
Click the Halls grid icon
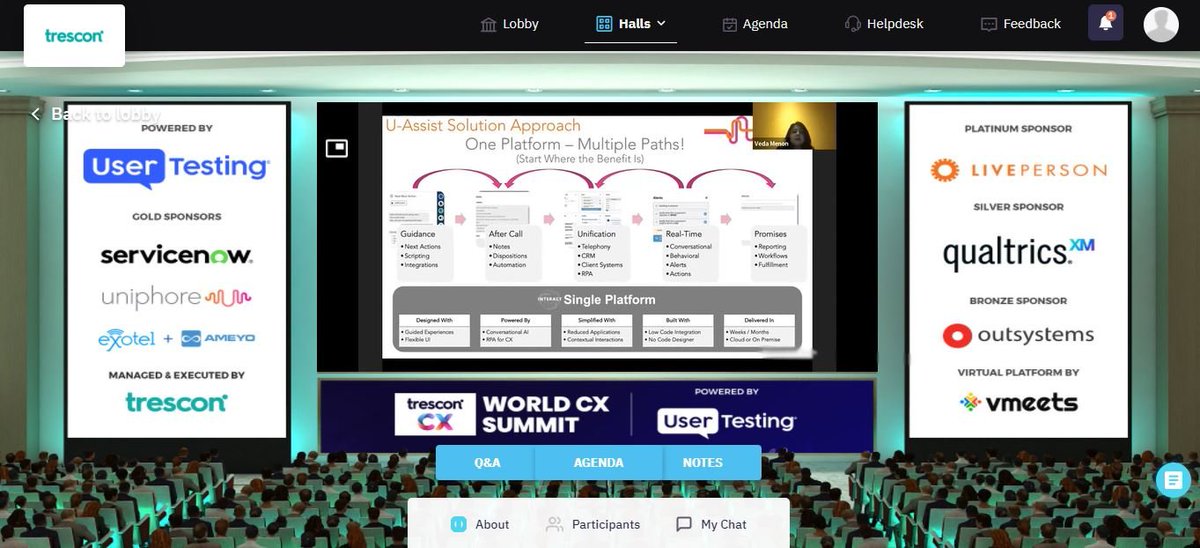pos(604,24)
